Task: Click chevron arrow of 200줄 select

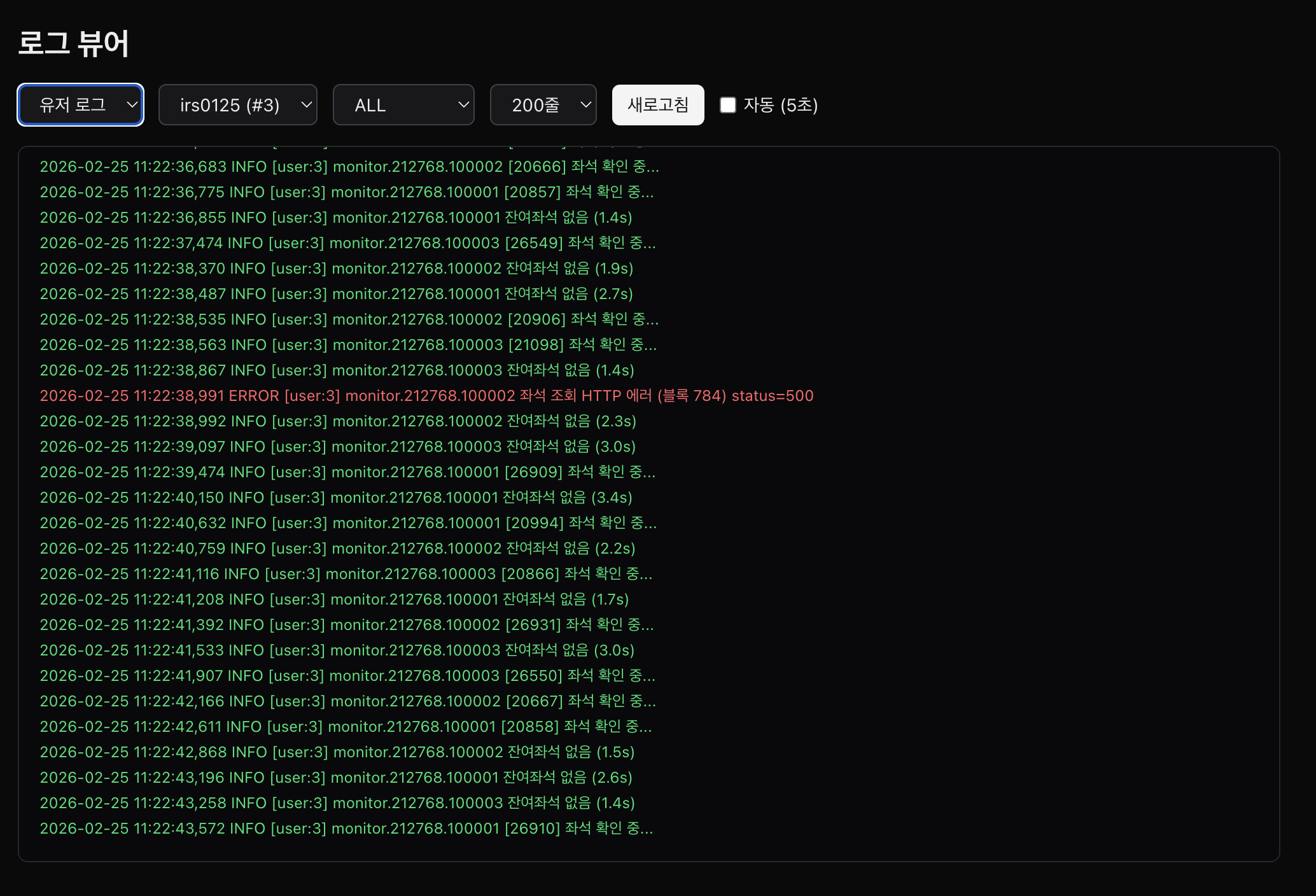Action: click(x=586, y=105)
